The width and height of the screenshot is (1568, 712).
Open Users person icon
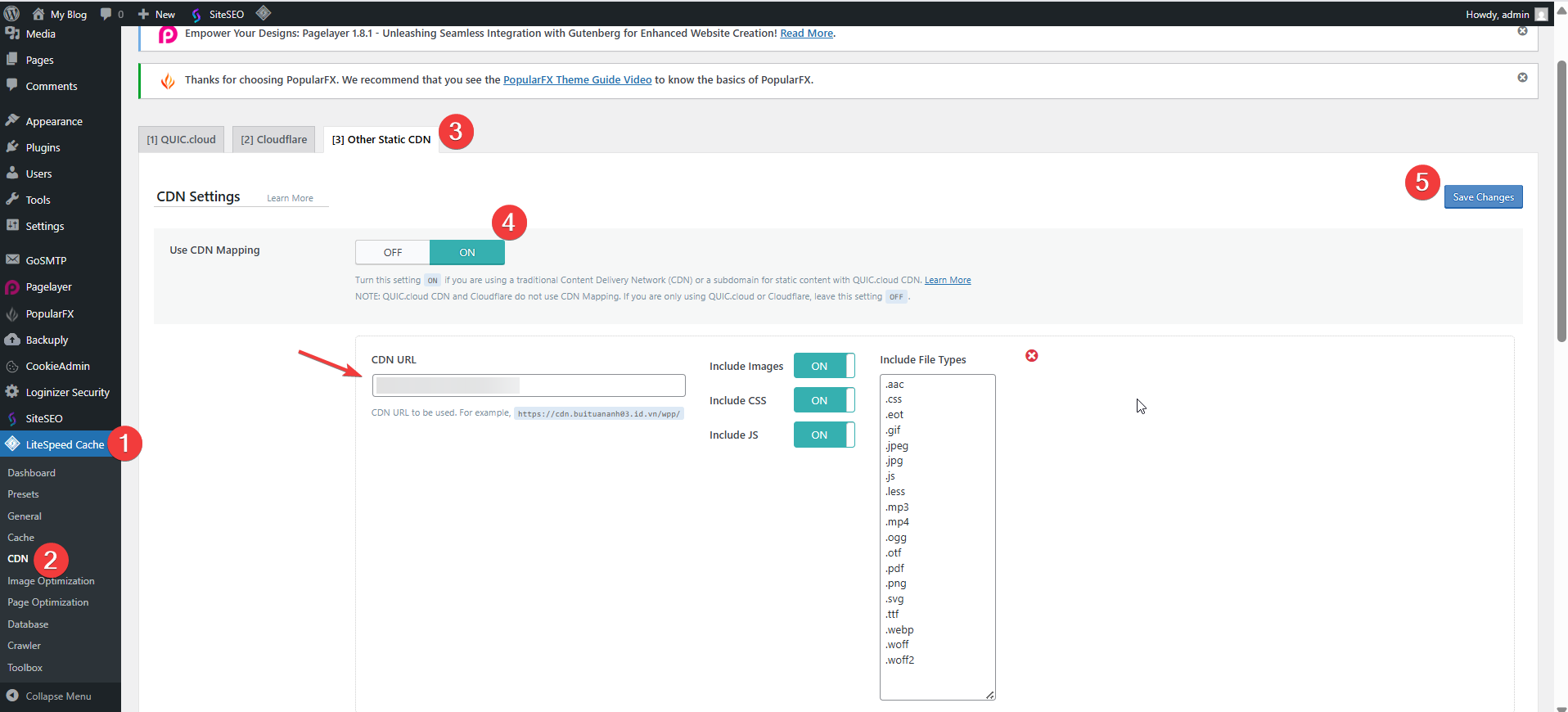tap(12, 173)
